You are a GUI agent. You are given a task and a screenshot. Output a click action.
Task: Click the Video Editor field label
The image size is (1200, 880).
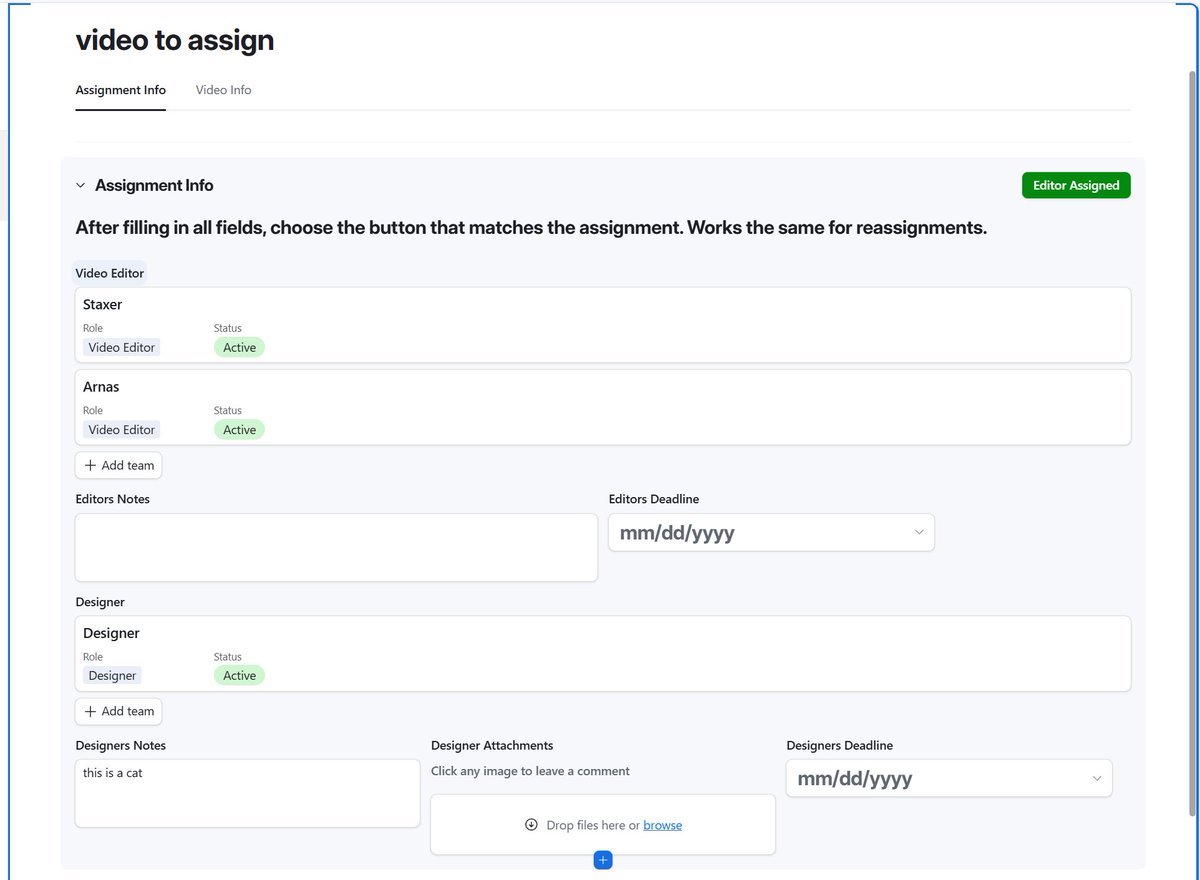110,273
